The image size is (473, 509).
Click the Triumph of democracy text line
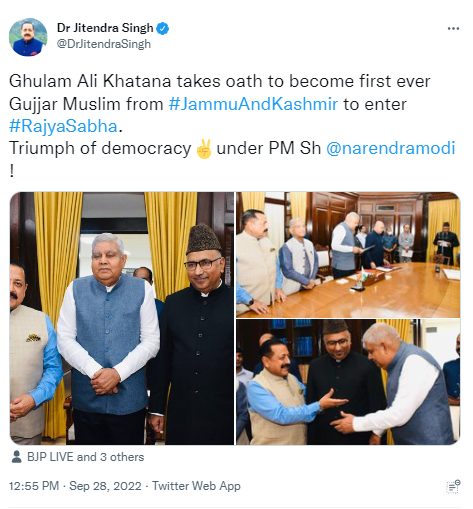click(x=232, y=149)
